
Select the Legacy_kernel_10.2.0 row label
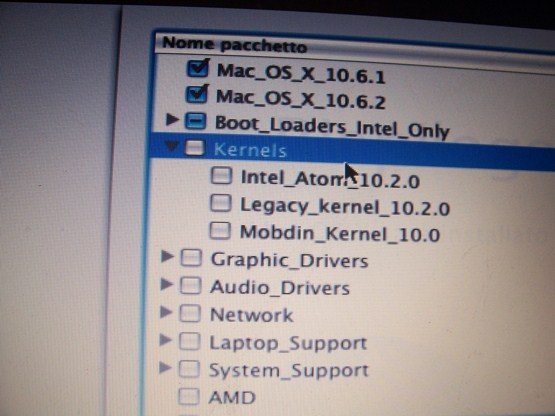pyautogui.click(x=345, y=207)
